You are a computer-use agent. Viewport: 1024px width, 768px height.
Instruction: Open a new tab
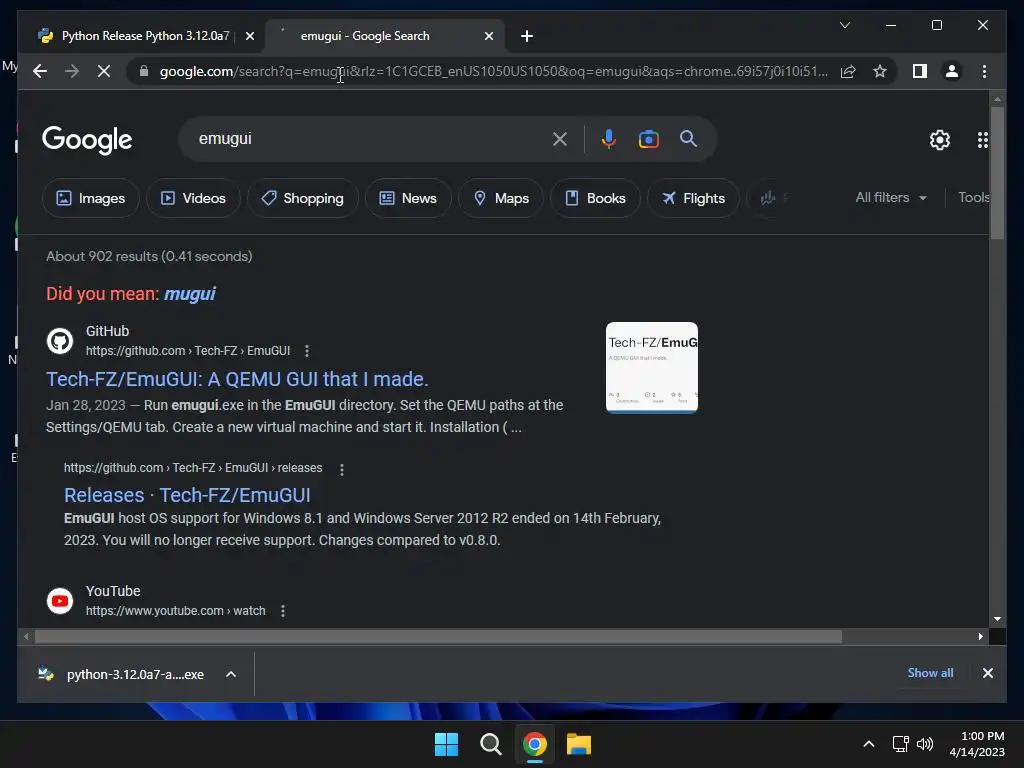pyautogui.click(x=527, y=36)
